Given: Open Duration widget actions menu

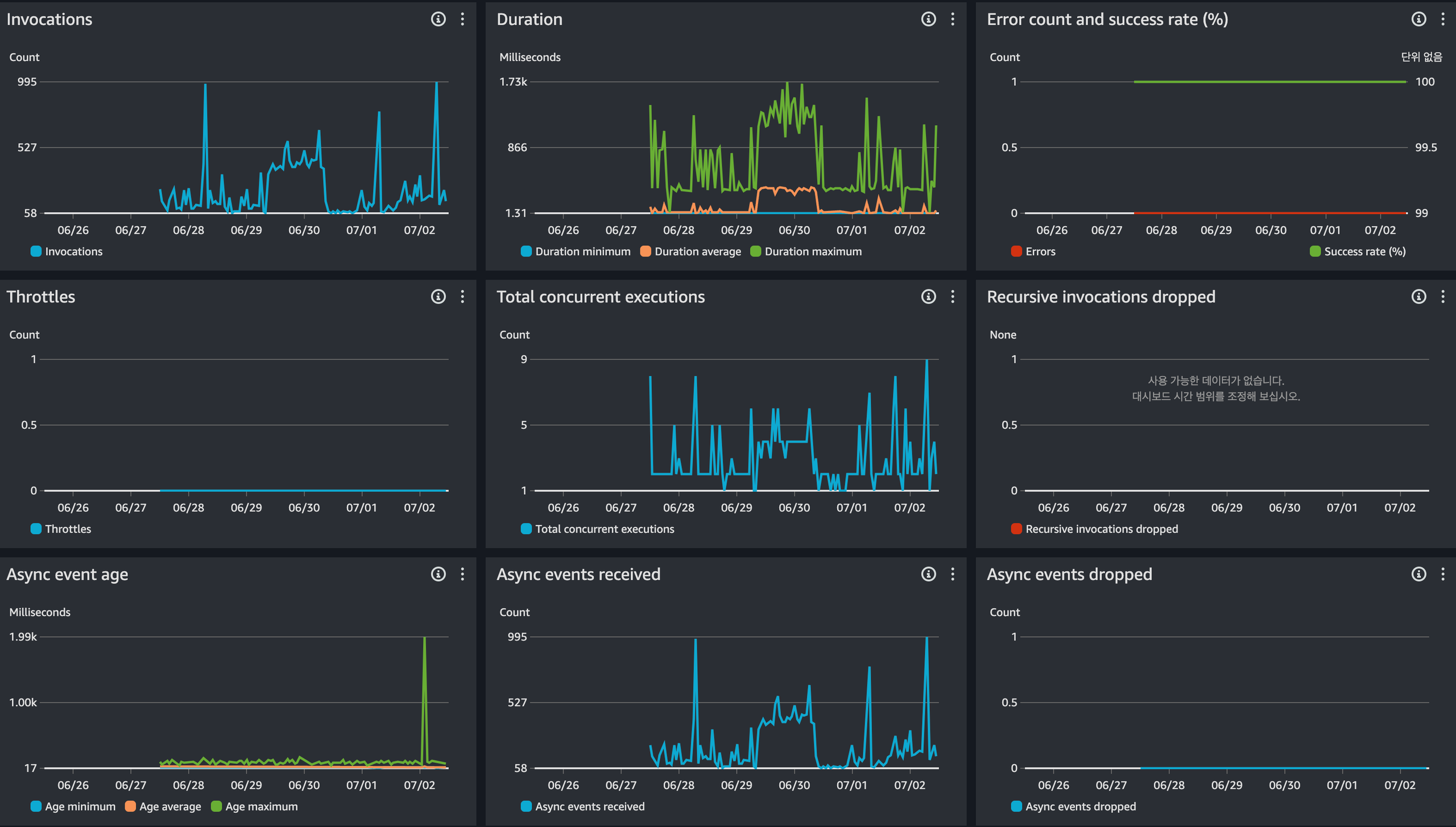Looking at the screenshot, I should tap(953, 19).
